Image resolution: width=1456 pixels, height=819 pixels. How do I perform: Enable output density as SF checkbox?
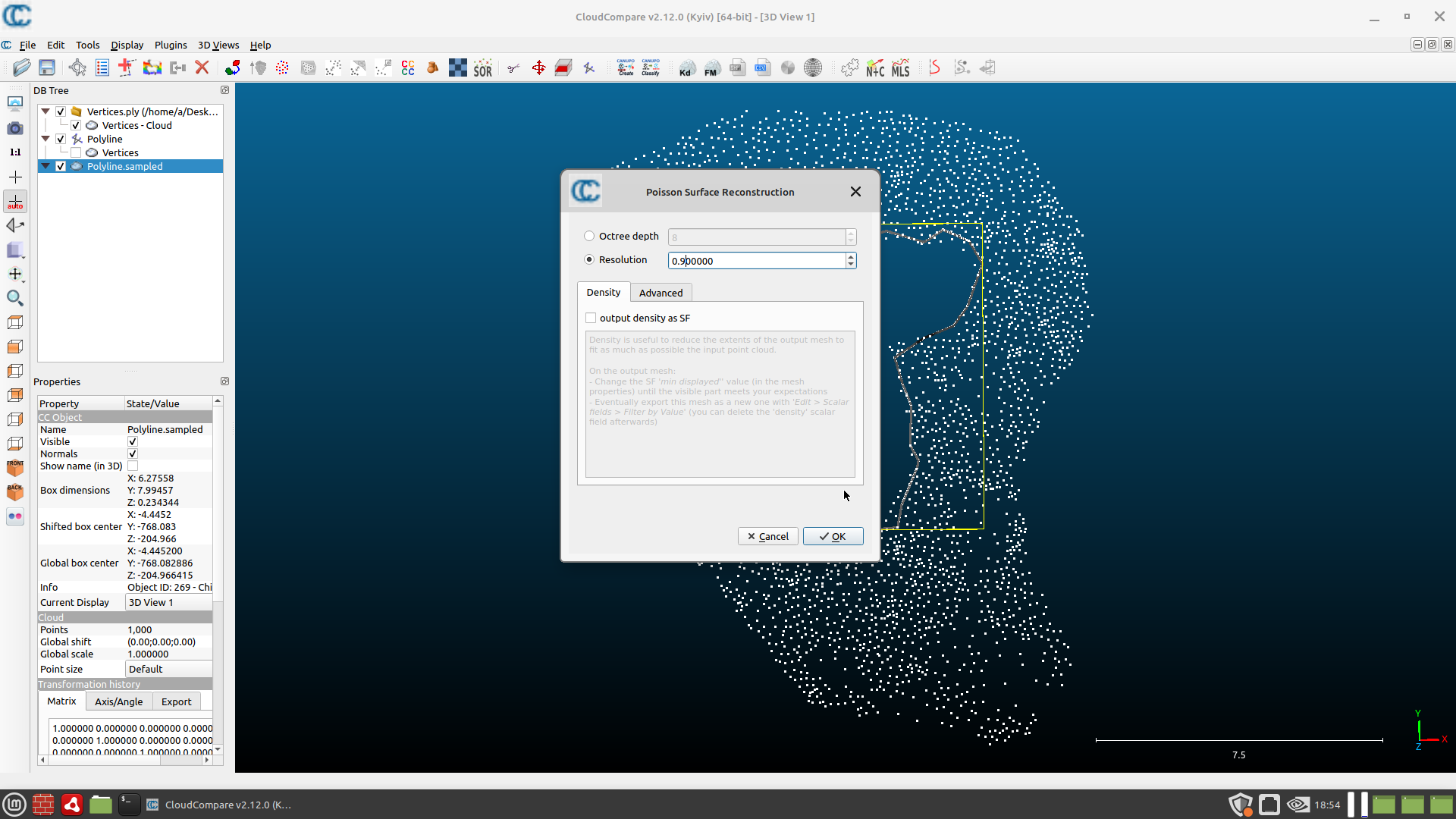click(x=591, y=318)
